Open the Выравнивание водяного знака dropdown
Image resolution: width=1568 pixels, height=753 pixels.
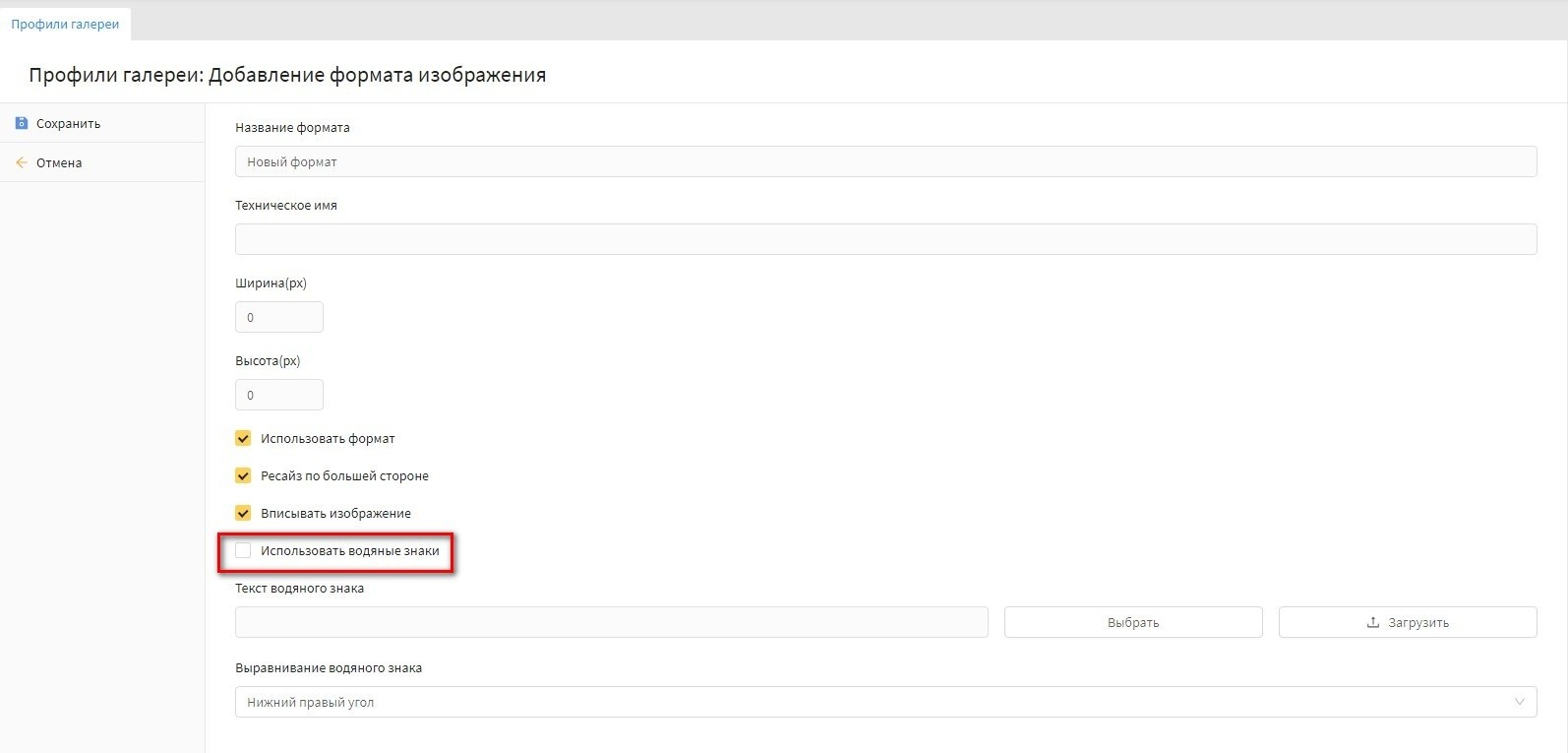[x=884, y=702]
